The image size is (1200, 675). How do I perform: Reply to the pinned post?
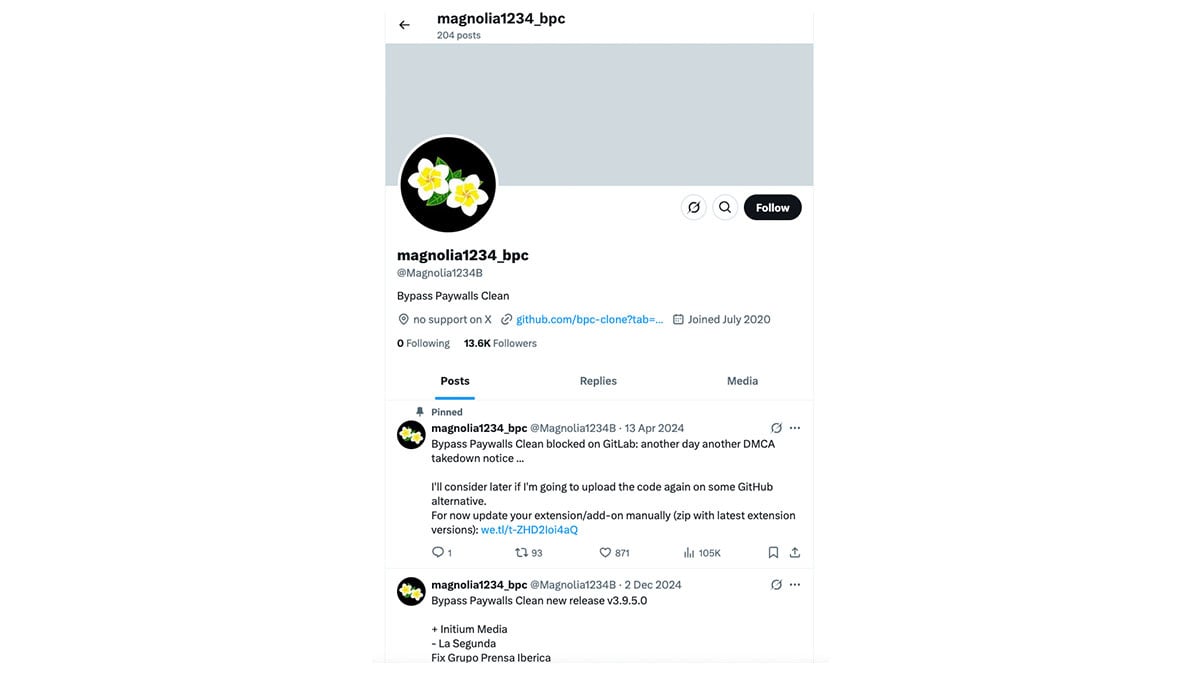(x=442, y=552)
